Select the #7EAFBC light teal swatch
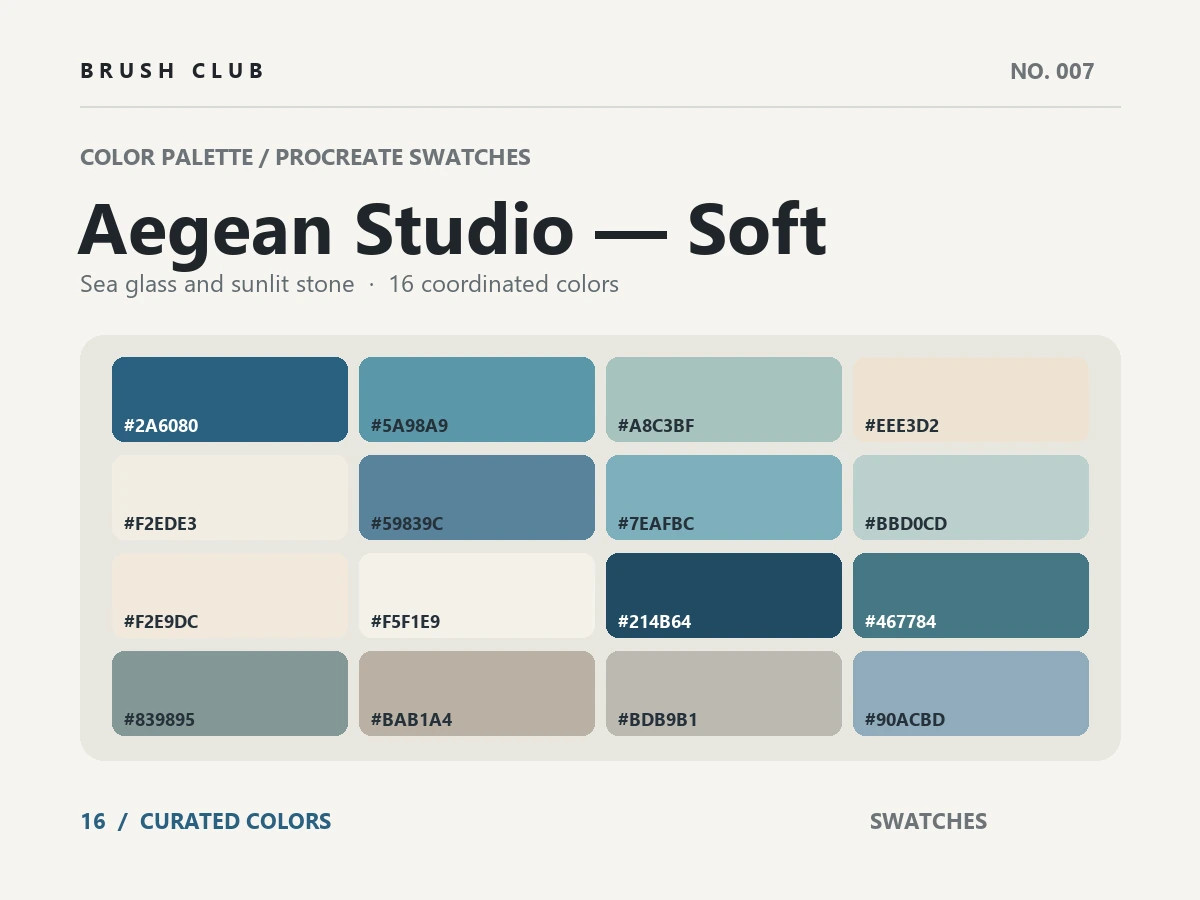 click(x=724, y=497)
